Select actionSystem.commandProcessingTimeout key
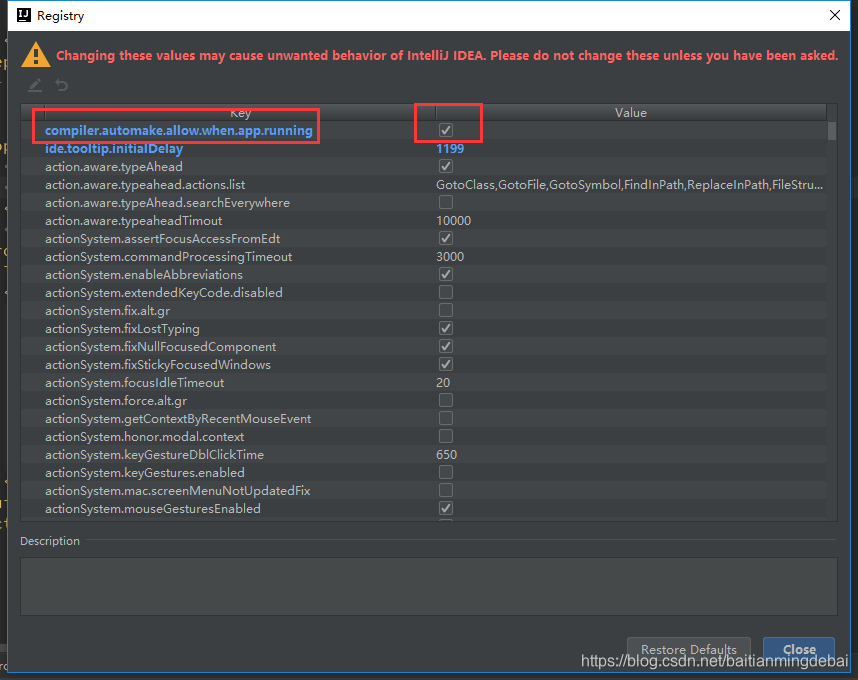Image resolution: width=858 pixels, height=680 pixels. 169,257
